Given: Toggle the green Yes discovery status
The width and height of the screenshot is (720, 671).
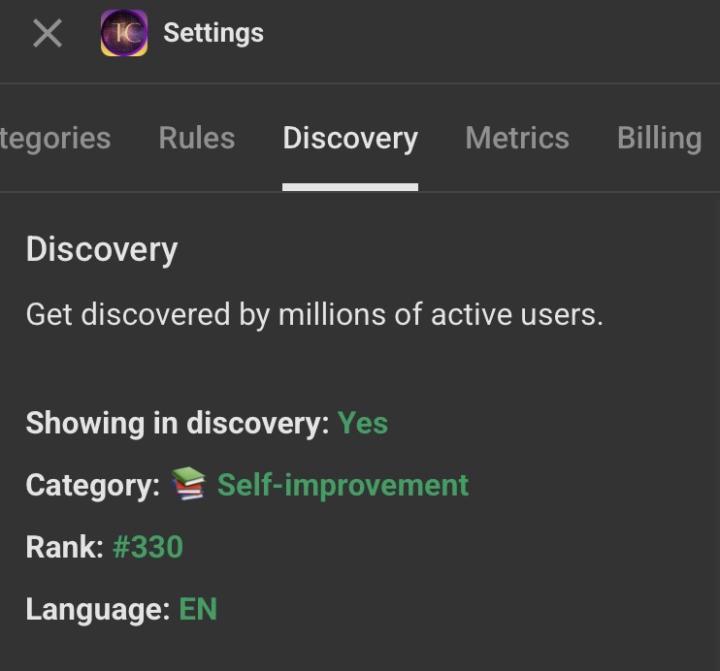Looking at the screenshot, I should click(x=363, y=423).
